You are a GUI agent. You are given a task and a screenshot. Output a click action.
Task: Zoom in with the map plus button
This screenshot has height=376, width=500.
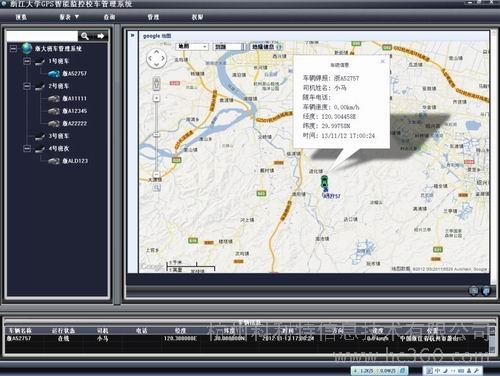156,98
